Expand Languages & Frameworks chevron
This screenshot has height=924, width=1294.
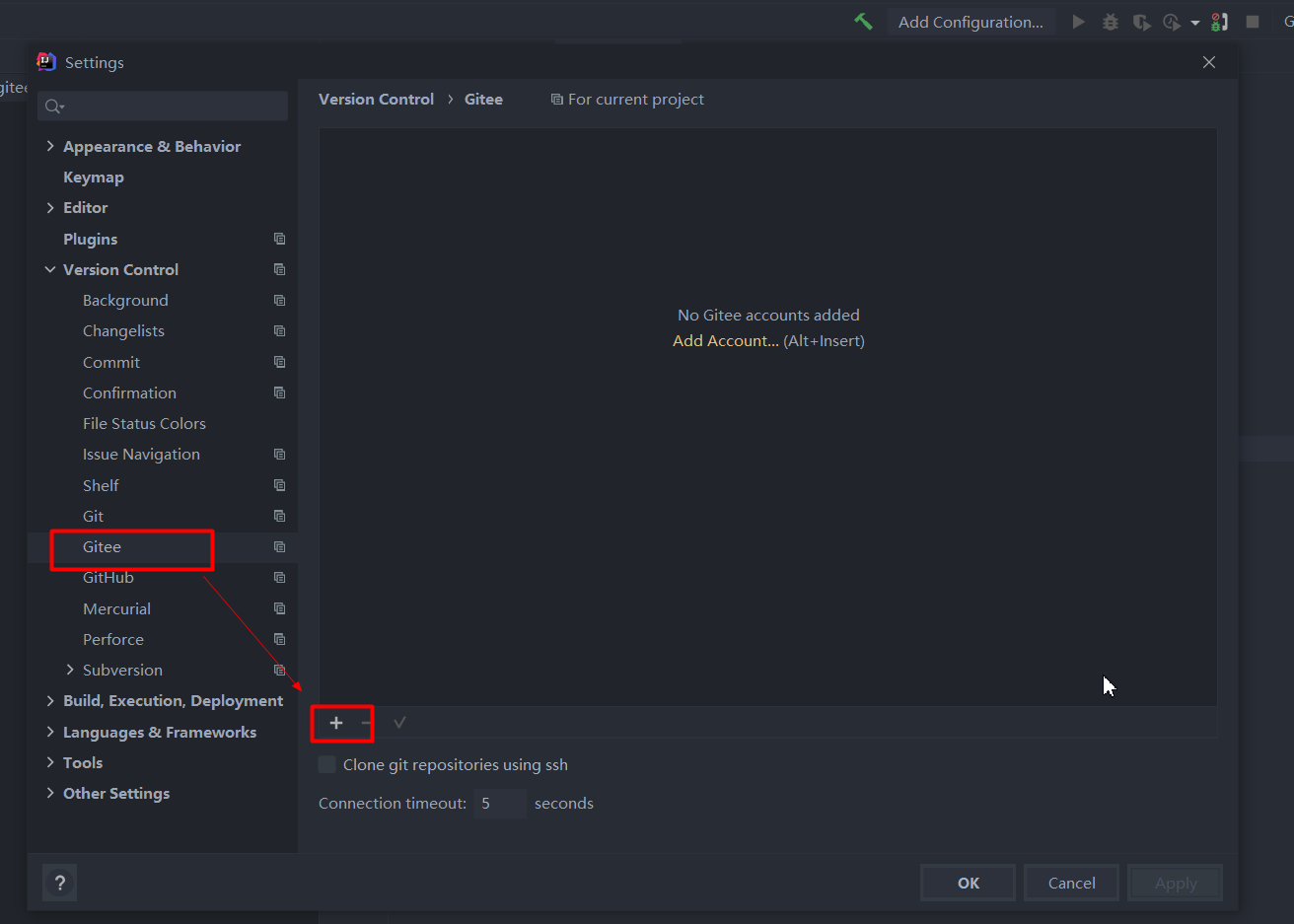pyautogui.click(x=50, y=732)
